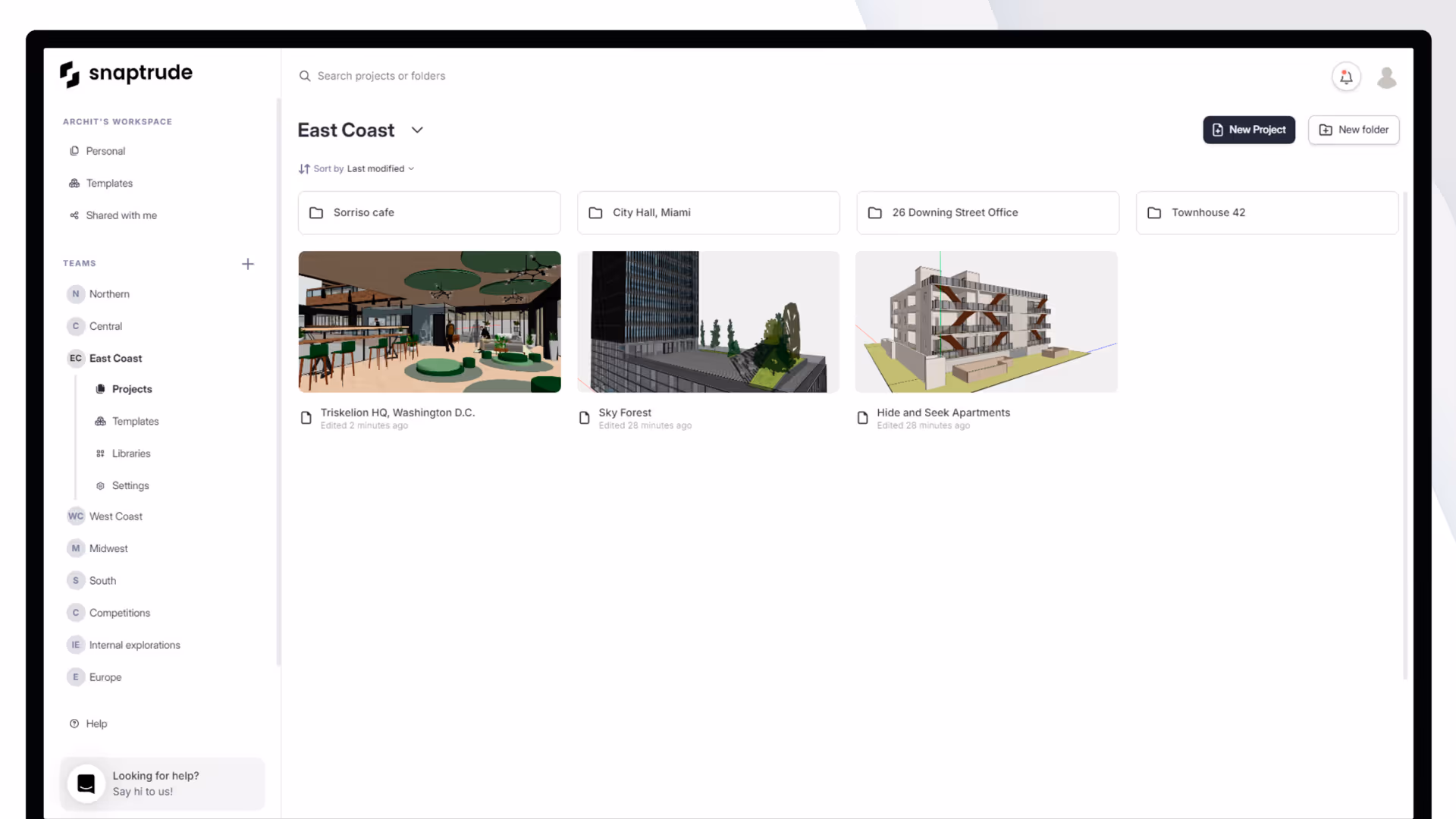
Task: Open Settings under East Coast
Action: tap(130, 486)
